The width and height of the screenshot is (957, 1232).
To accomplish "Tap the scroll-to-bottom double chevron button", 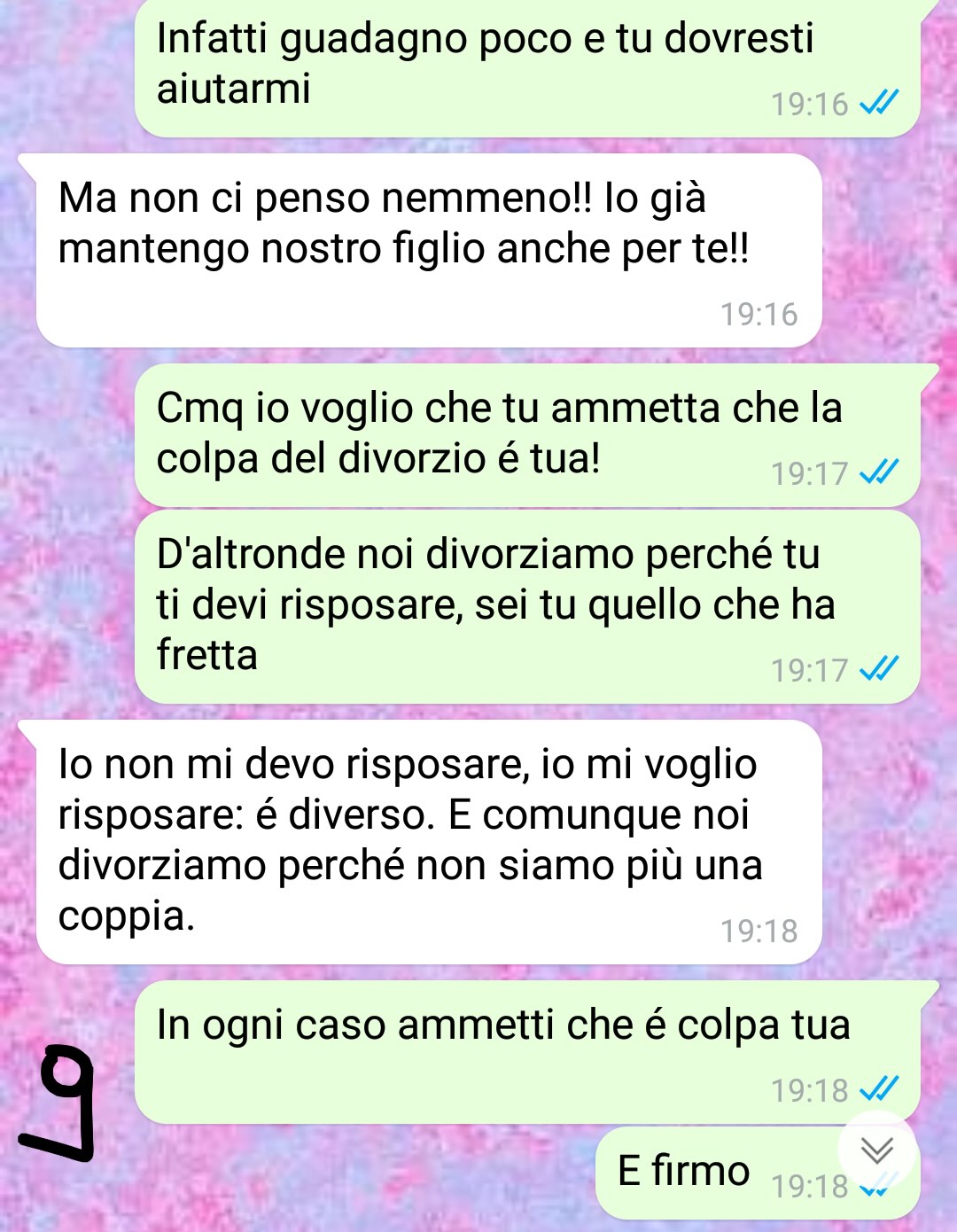I will (877, 1150).
